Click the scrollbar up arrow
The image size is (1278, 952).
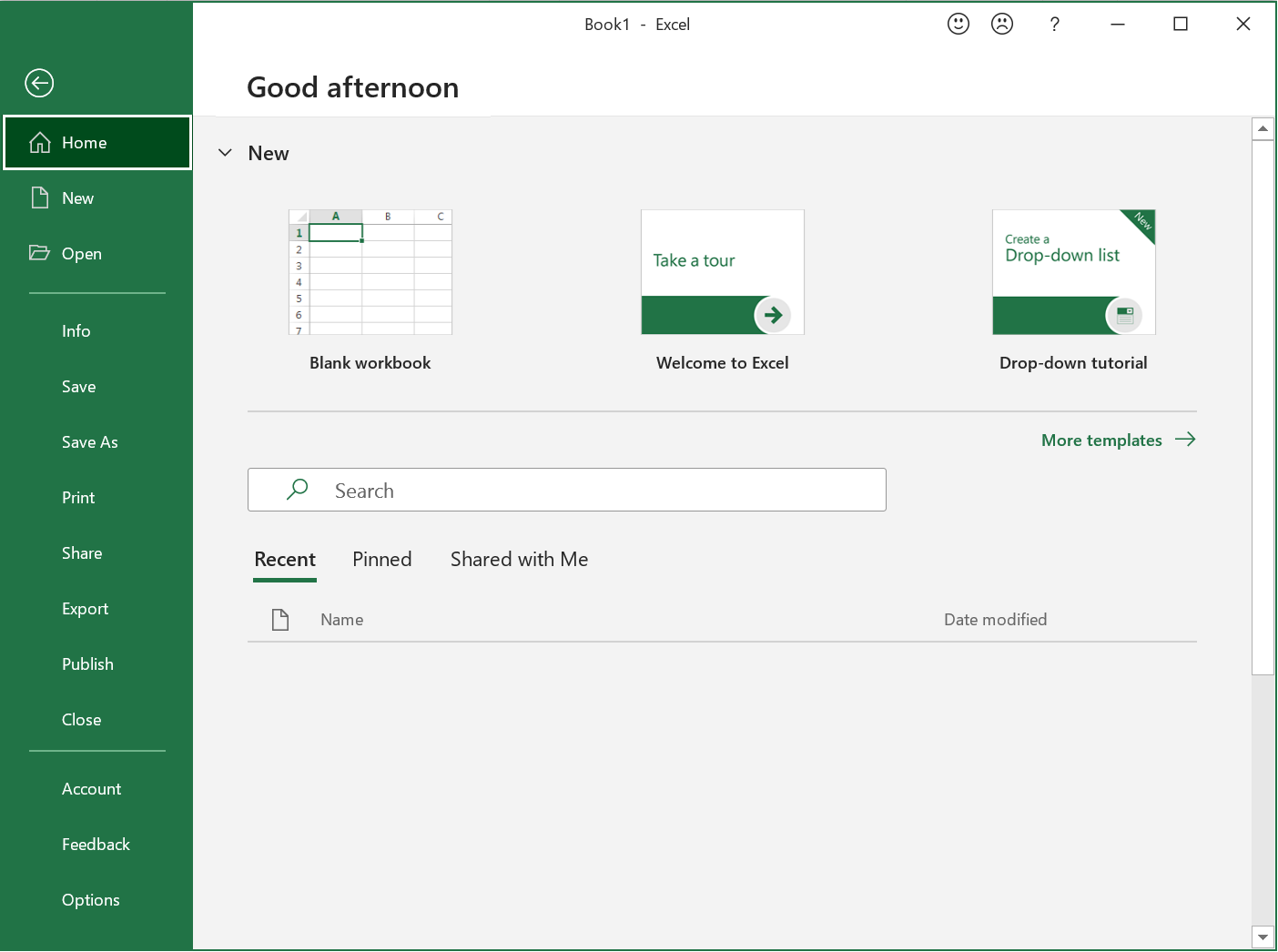1263,128
